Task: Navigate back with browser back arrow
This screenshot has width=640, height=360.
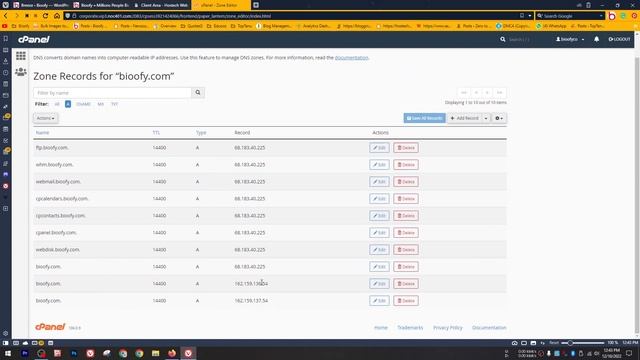Action: pos(6,16)
